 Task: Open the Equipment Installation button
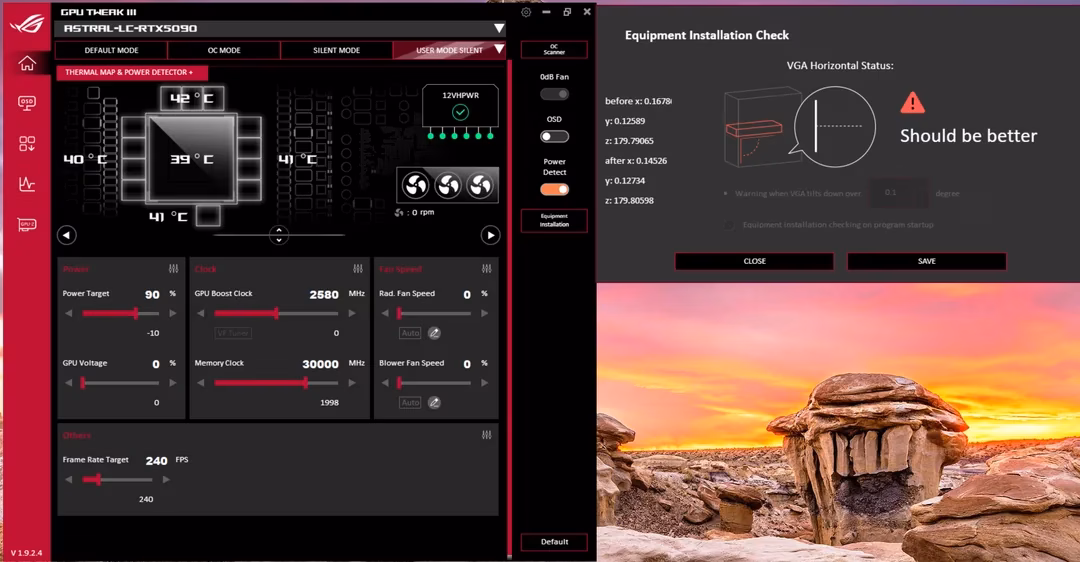coord(554,220)
